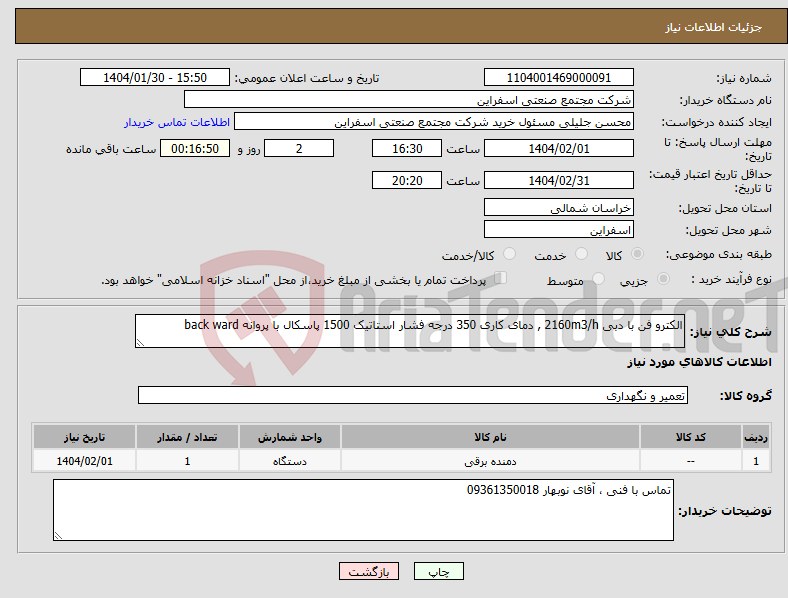Click the response deadline date 1404/02/01 field

click(559, 148)
